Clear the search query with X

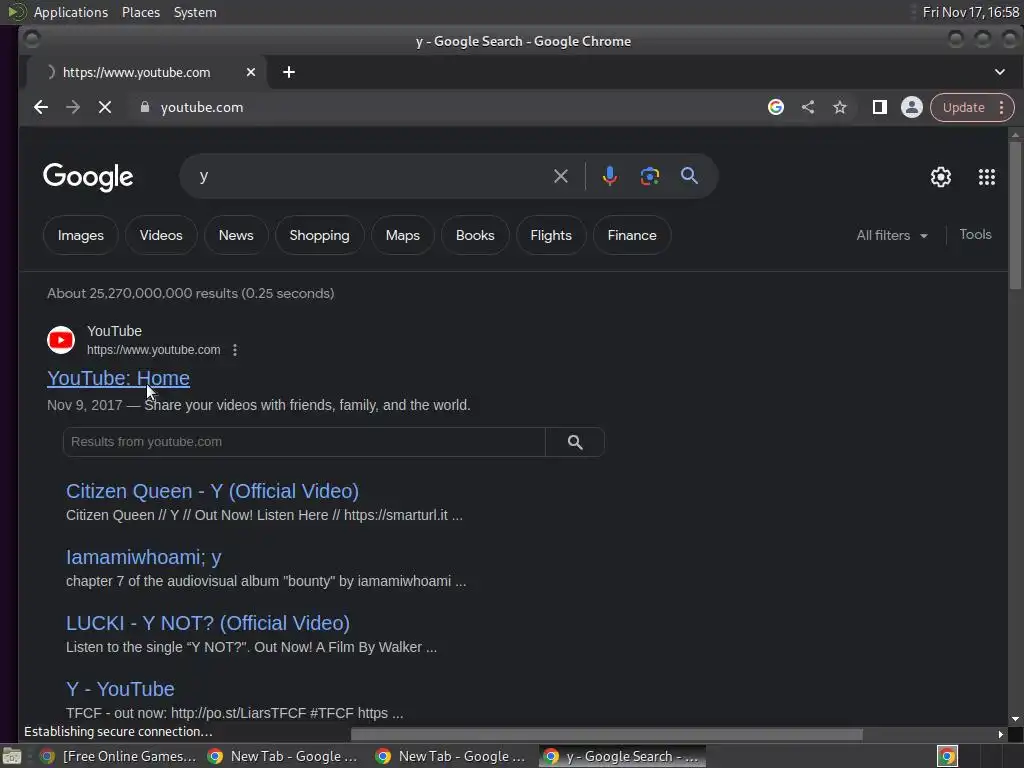point(560,176)
